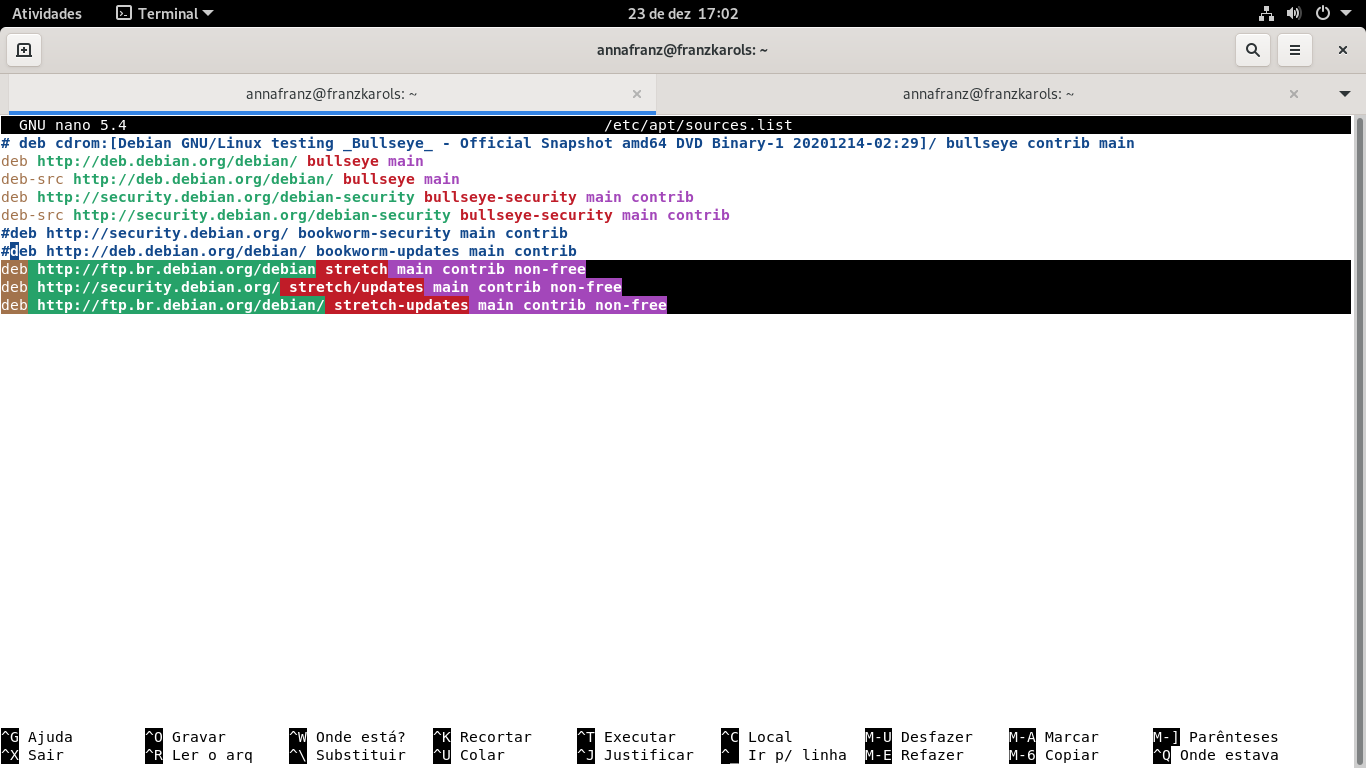Click the terminal vertical scrollbar
Viewport: 1366px width, 768px height.
coord(1358,440)
